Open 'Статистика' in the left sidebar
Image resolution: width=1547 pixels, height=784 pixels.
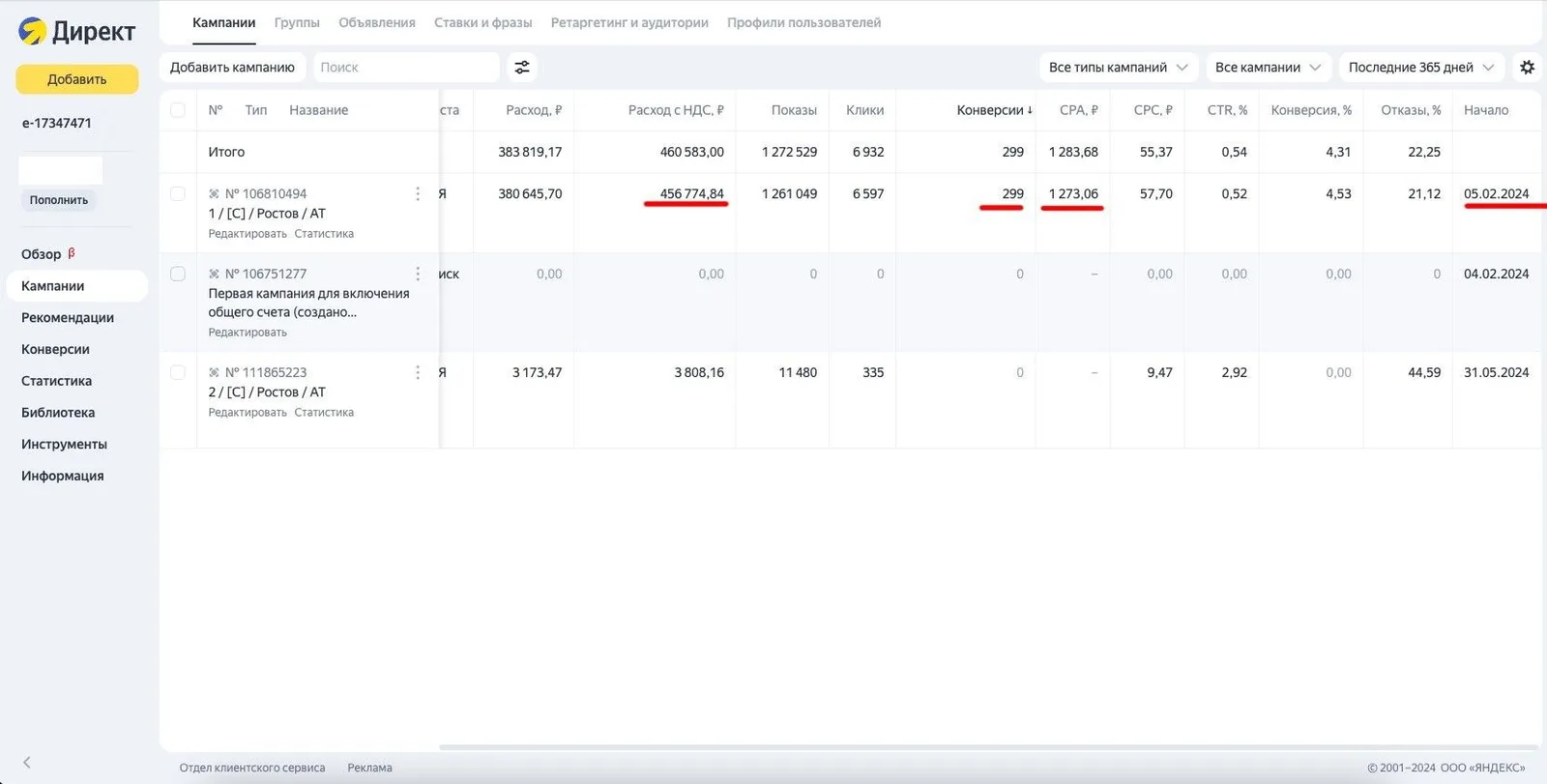(56, 381)
